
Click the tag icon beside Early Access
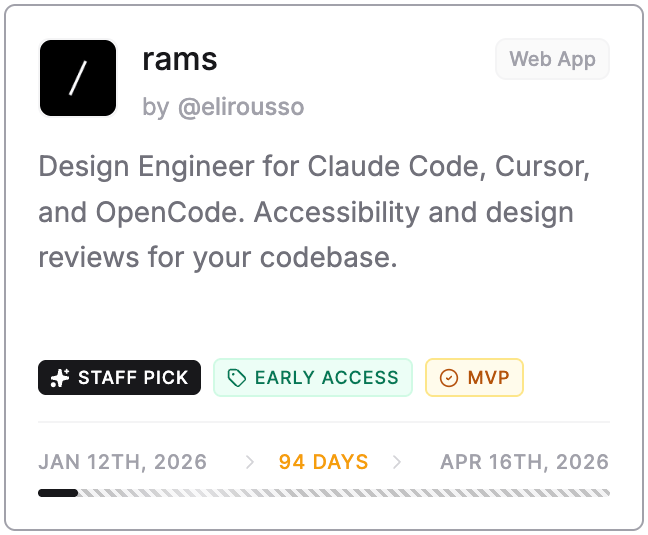(x=236, y=378)
